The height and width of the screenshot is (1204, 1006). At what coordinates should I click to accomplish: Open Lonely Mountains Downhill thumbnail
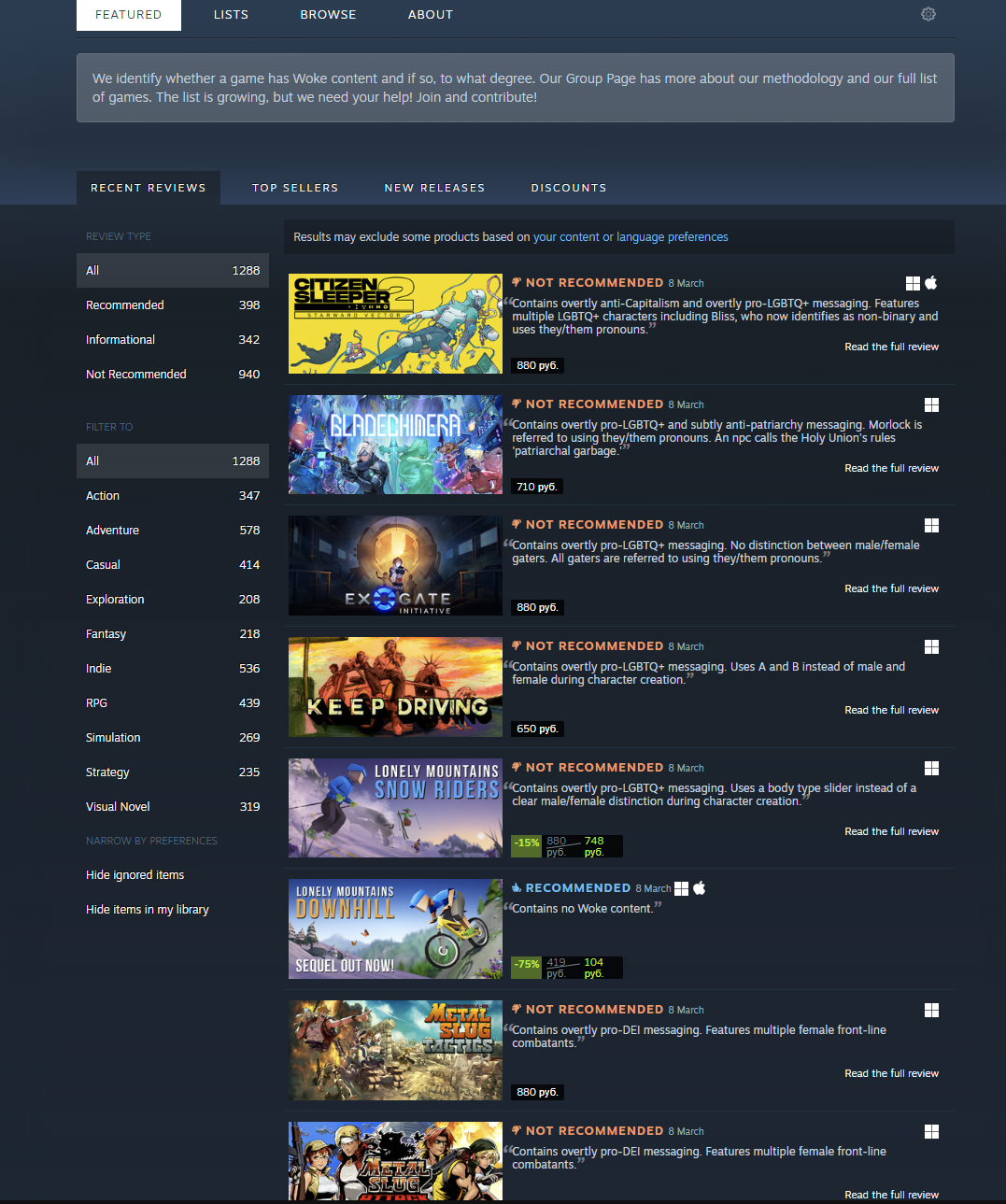pos(395,929)
